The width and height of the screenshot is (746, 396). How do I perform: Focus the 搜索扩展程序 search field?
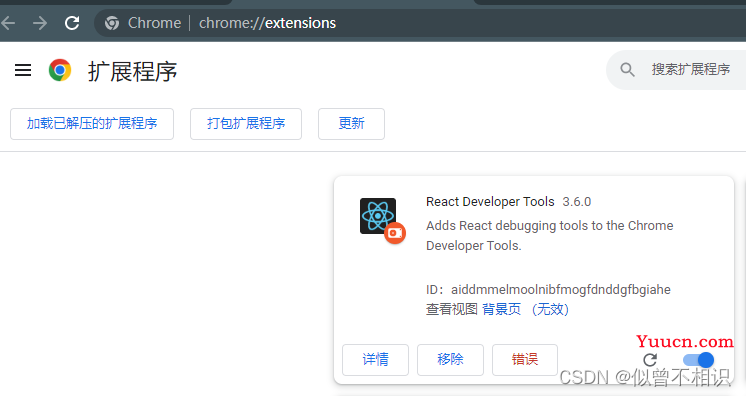(x=676, y=69)
